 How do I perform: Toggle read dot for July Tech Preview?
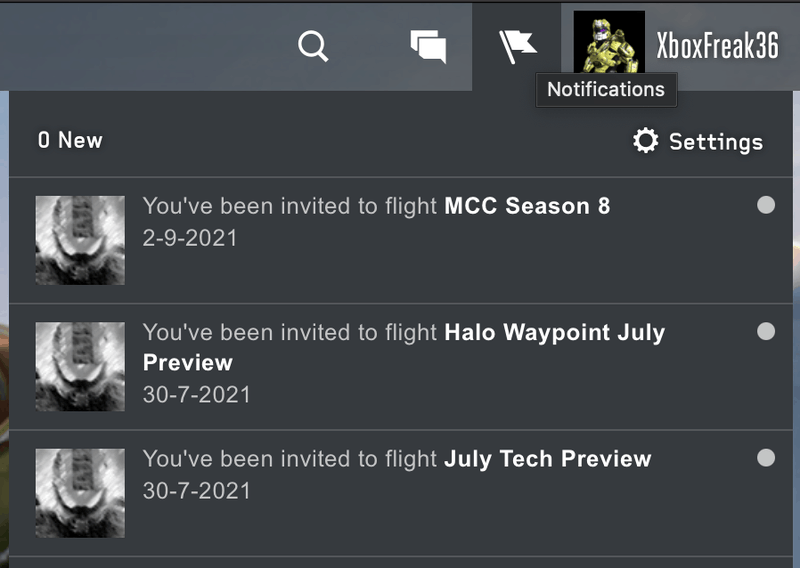tap(766, 458)
